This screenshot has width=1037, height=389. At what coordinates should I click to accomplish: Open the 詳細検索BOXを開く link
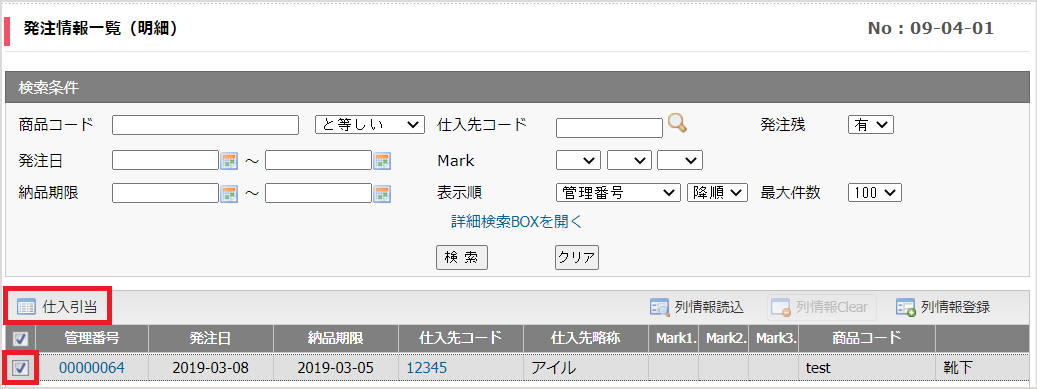click(x=517, y=222)
